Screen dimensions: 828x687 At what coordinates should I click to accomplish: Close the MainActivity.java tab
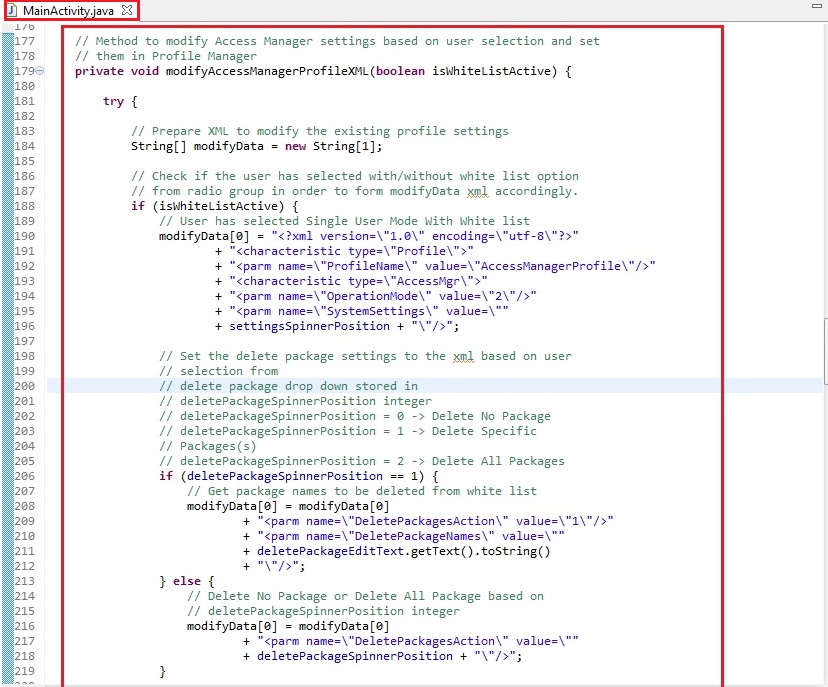(x=126, y=8)
